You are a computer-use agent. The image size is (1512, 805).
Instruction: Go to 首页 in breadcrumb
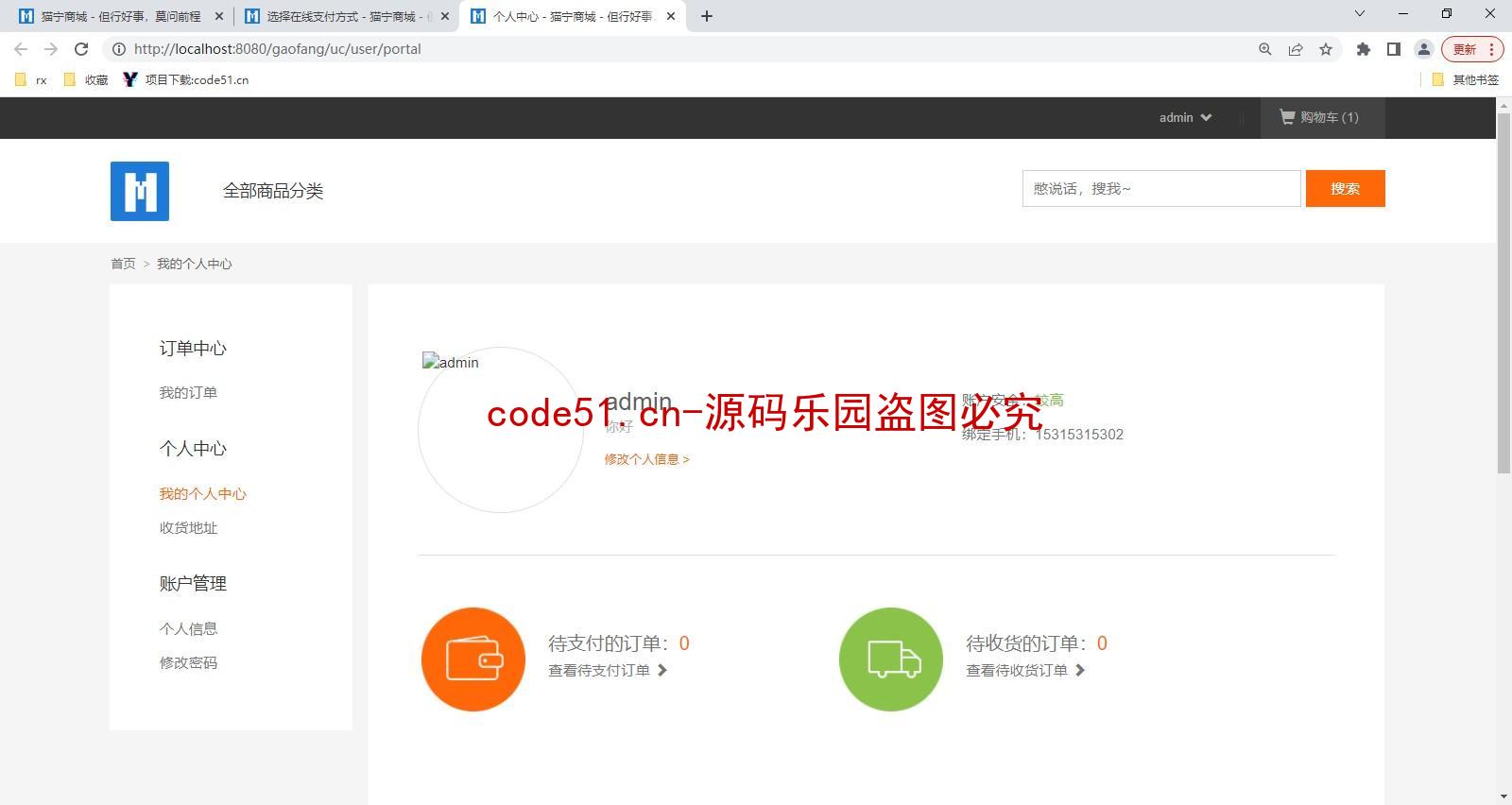123,264
